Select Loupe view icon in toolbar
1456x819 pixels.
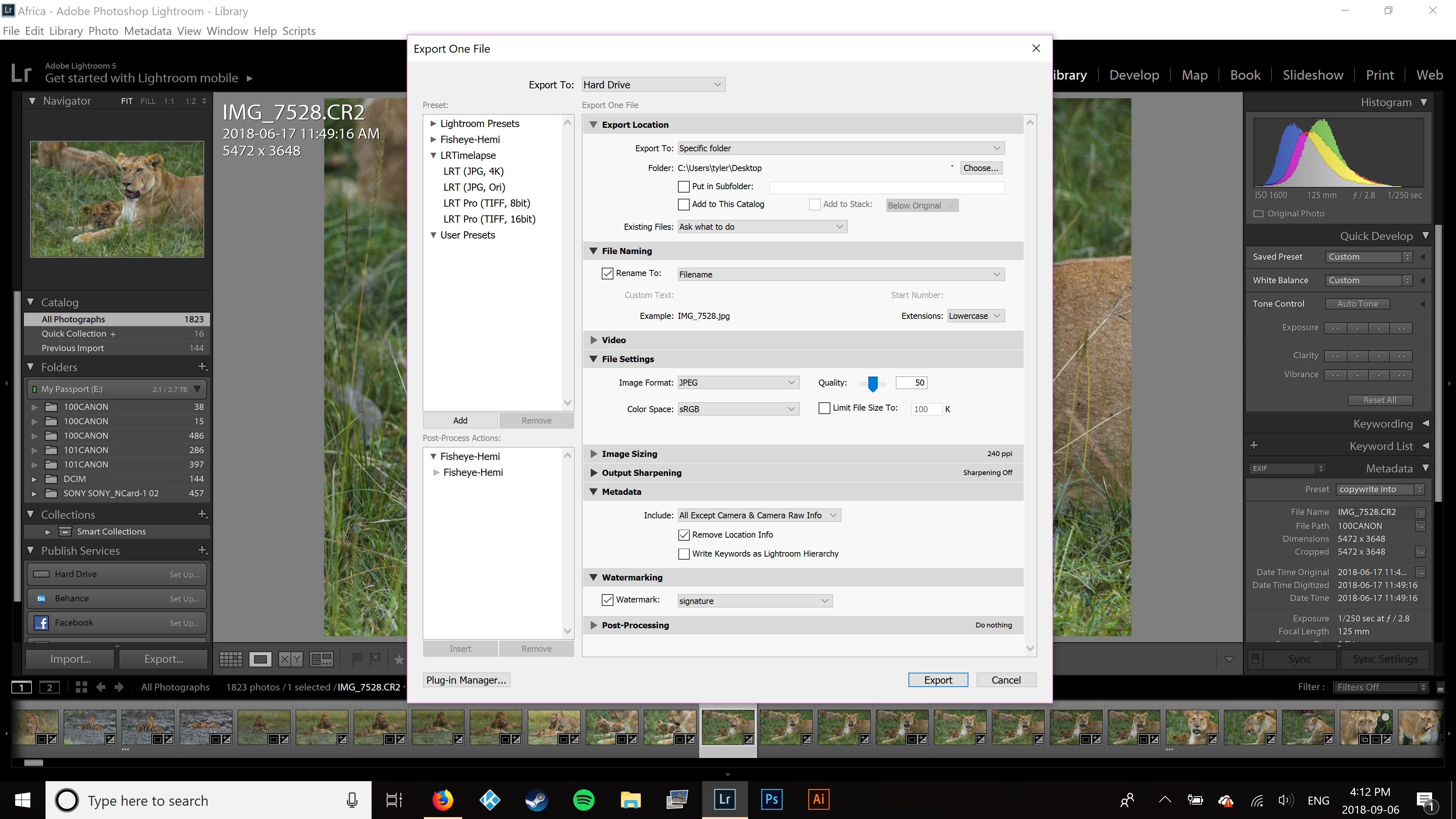click(x=260, y=659)
